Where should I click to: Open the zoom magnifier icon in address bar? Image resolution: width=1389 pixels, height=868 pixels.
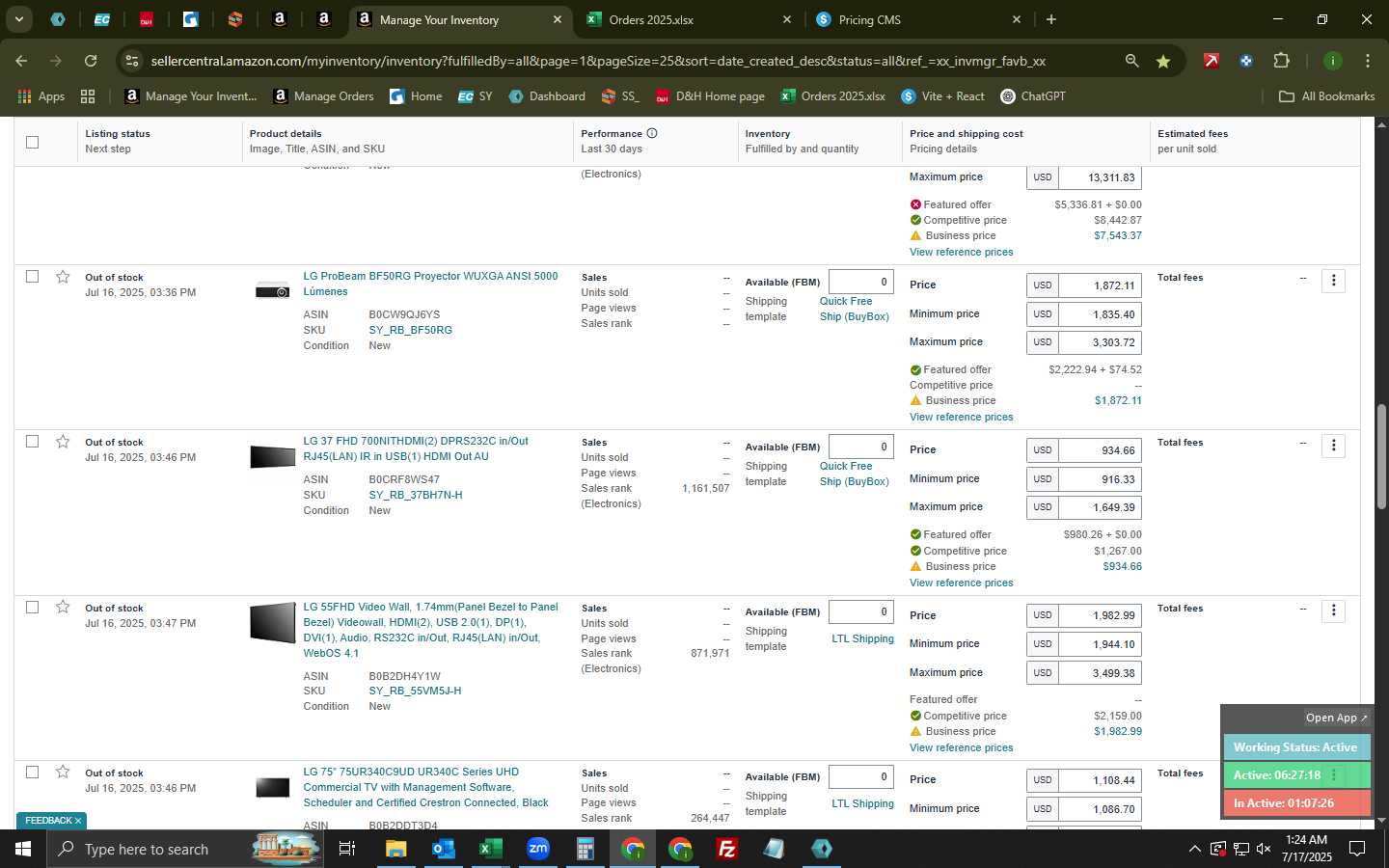point(1131,61)
